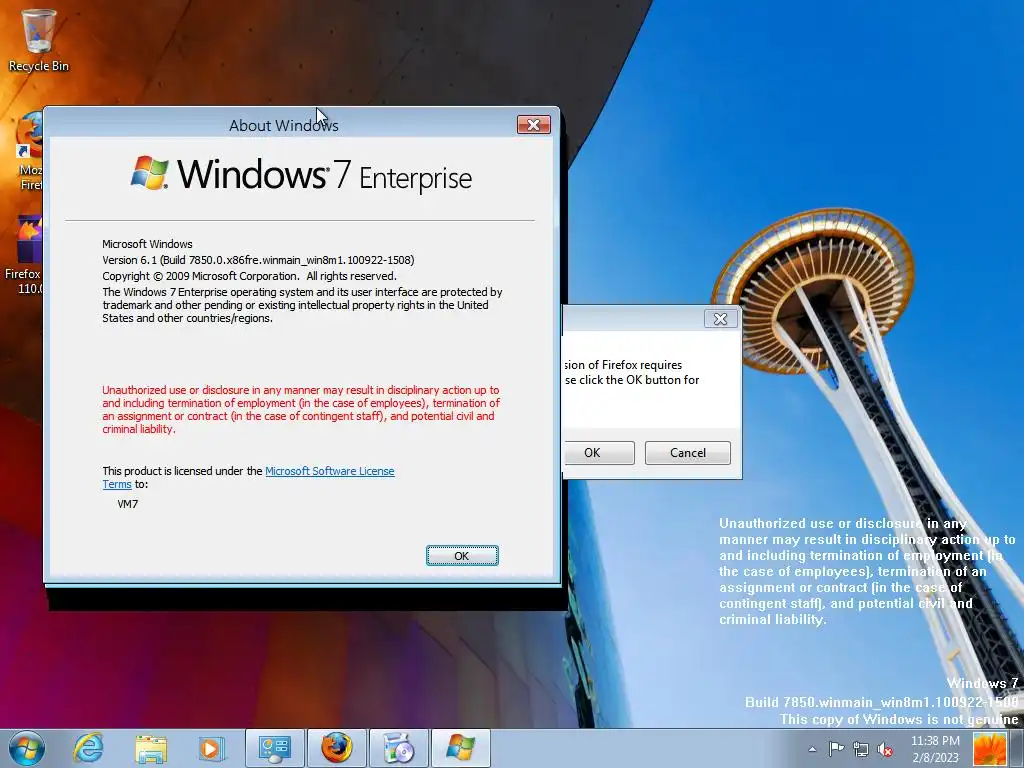Show hidden tray icons arrow
This screenshot has height=768, width=1024.
812,749
